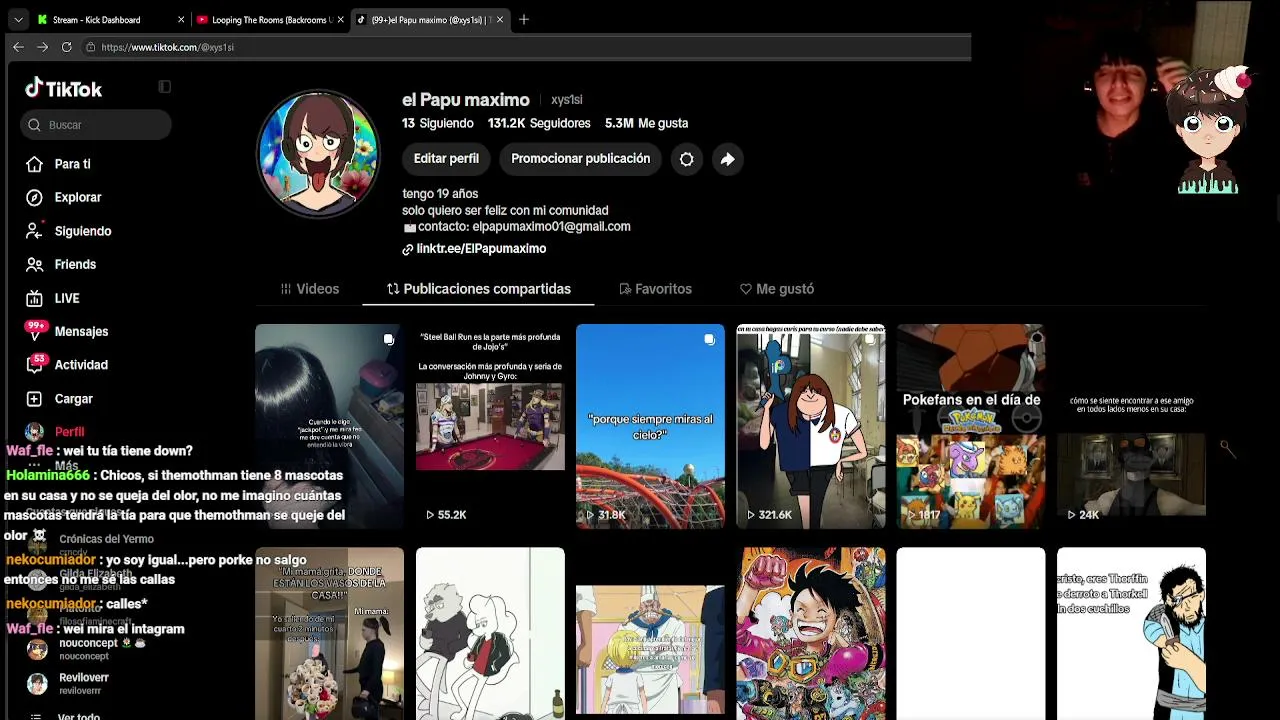
Task: Click in the Buscar search field
Action: [x=96, y=125]
